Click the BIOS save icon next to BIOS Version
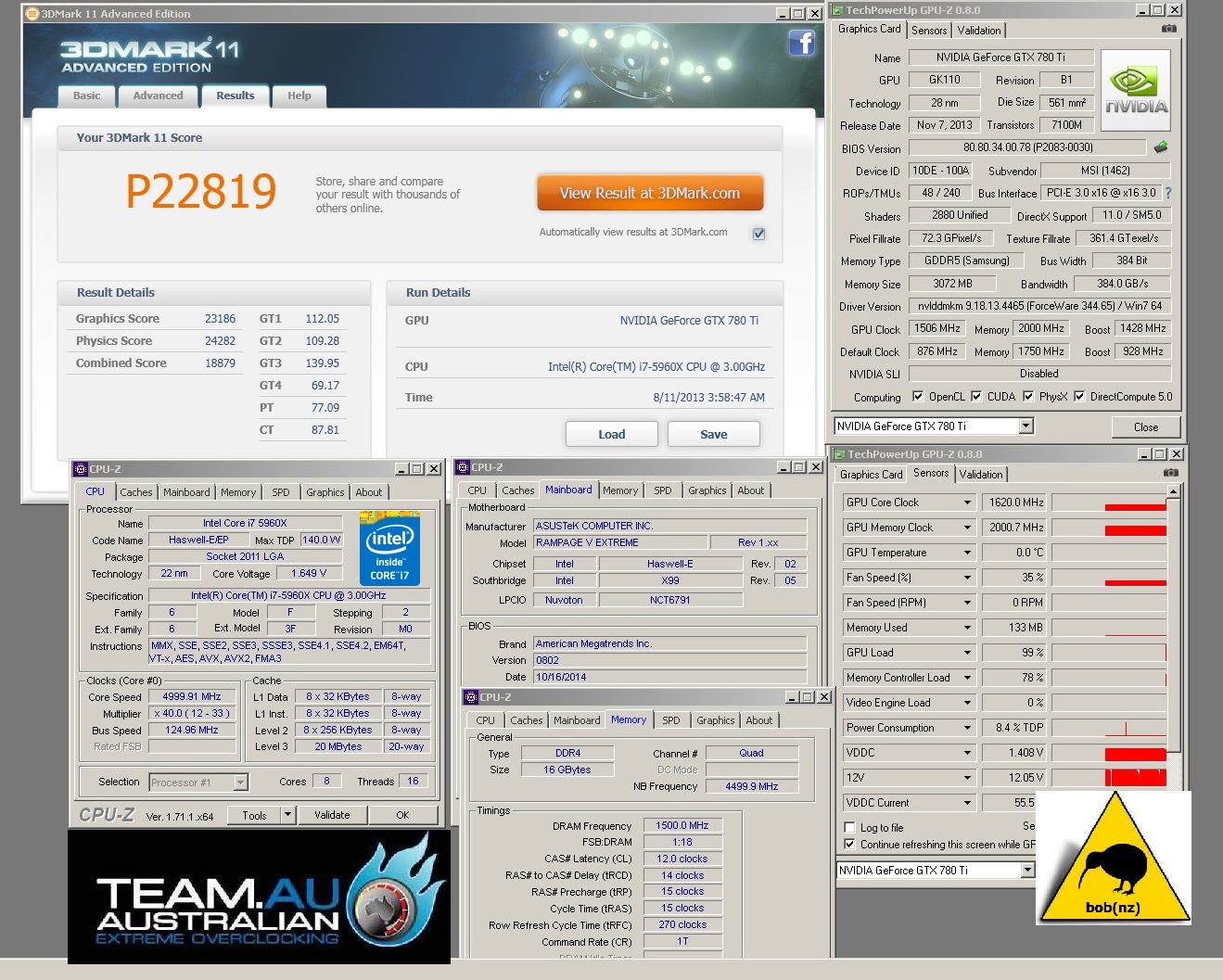This screenshot has width=1223, height=980. point(1161,147)
